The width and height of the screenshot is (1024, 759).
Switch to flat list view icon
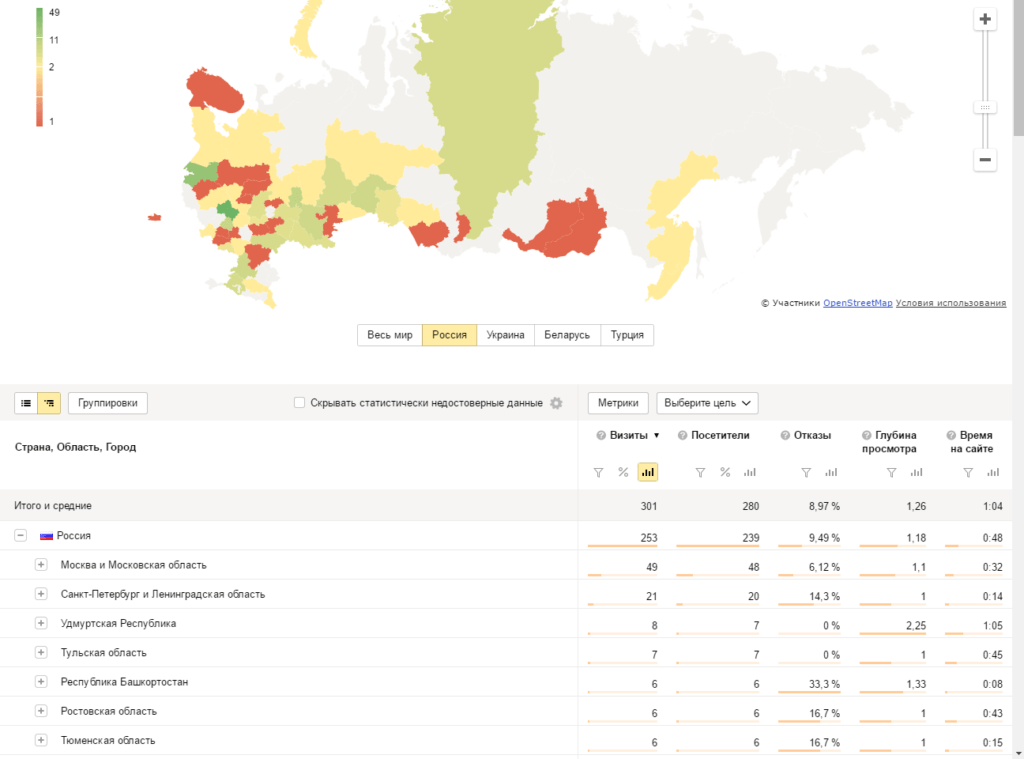[x=26, y=403]
